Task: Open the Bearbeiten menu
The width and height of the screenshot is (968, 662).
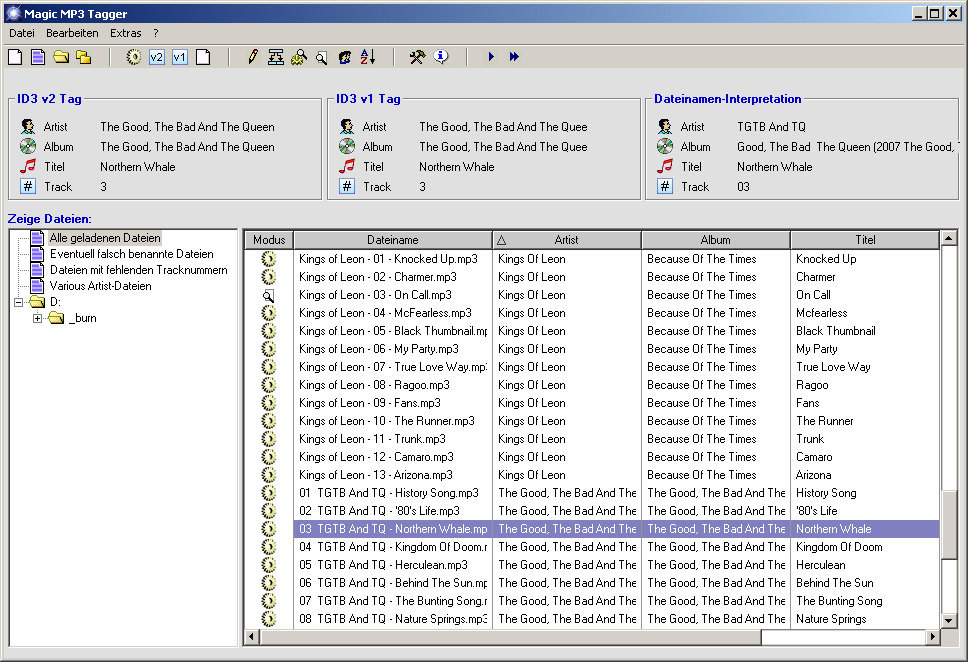Action: (72, 33)
